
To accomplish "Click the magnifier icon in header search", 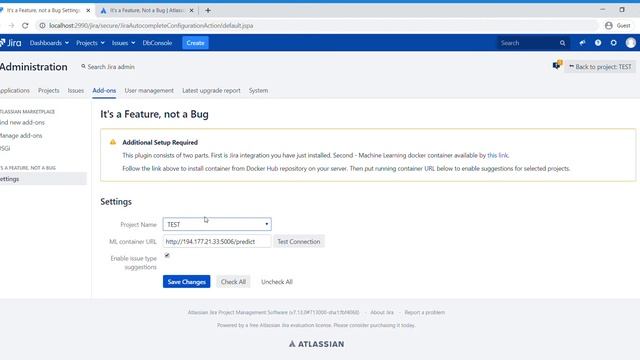I will pos(562,43).
